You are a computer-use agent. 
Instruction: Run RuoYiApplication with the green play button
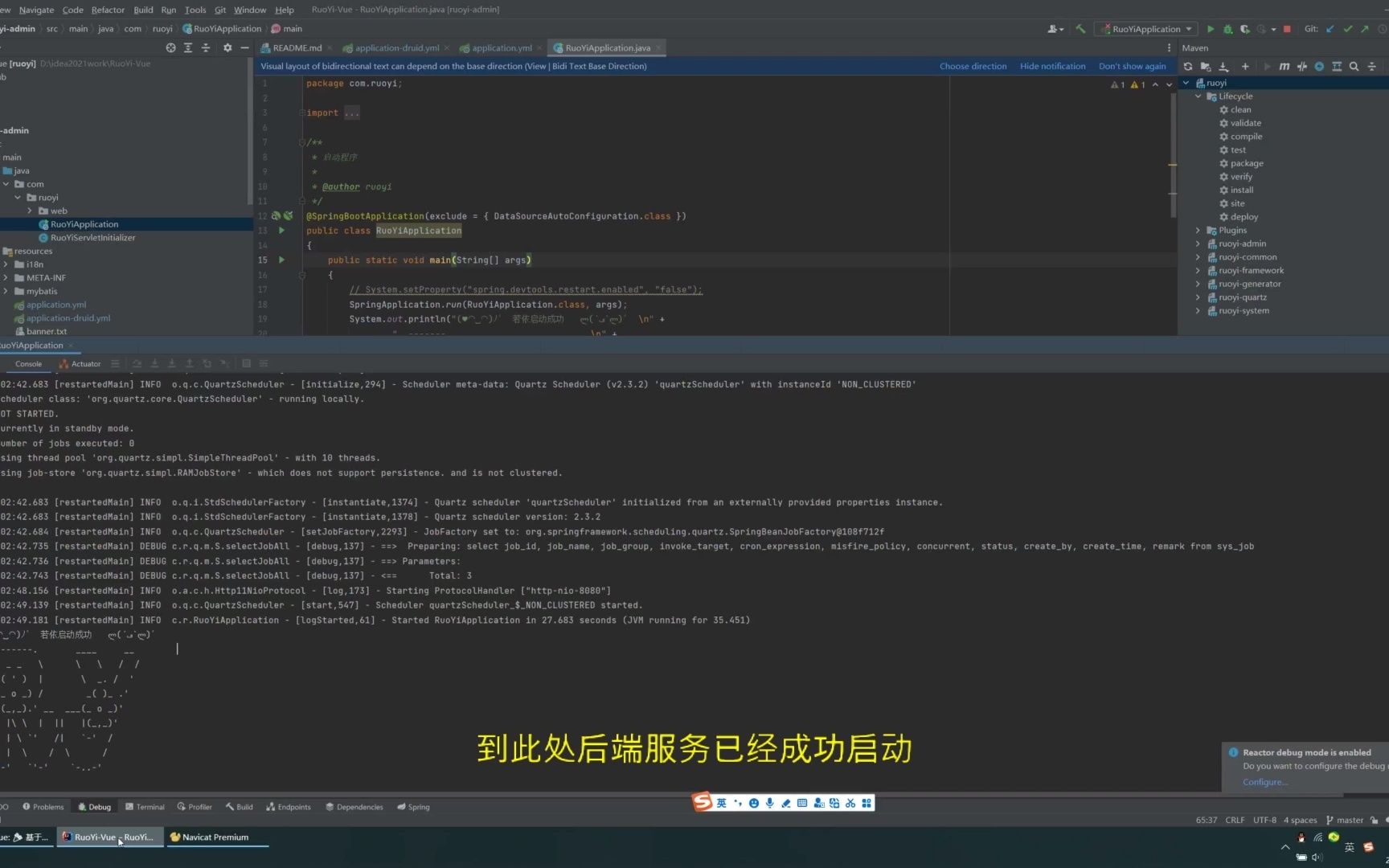coord(1211,29)
